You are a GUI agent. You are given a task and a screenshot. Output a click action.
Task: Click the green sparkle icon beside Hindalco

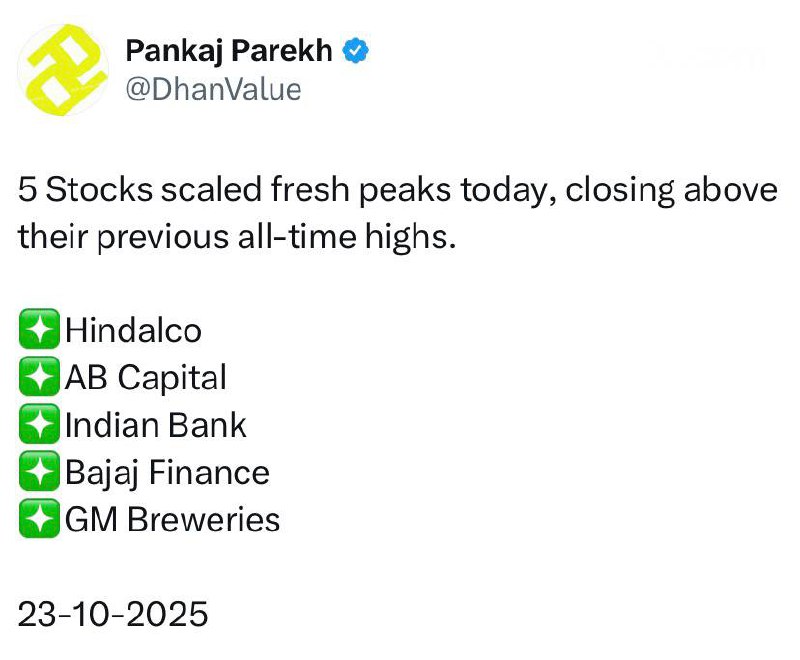click(x=38, y=331)
